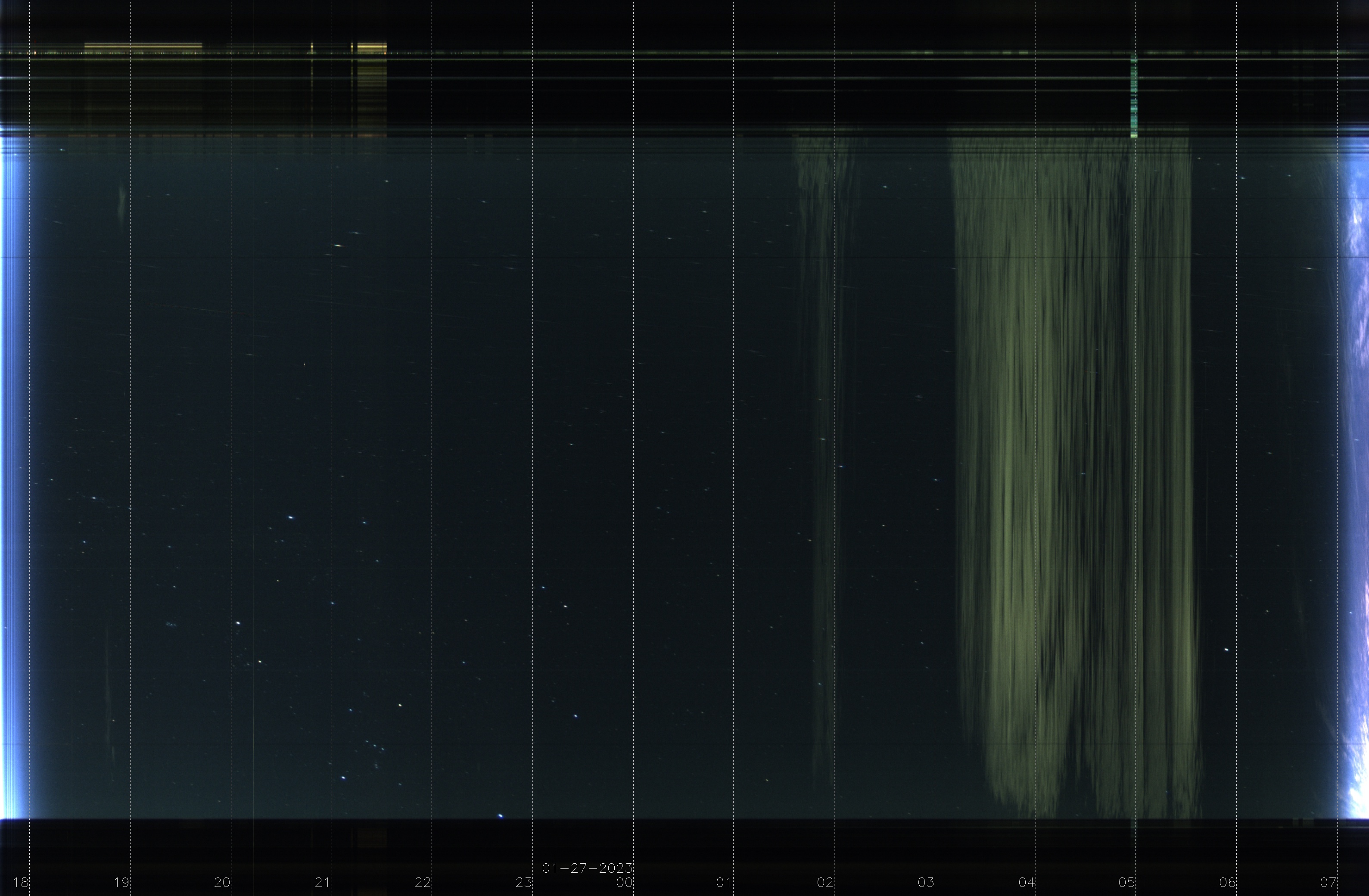Click the 01 hour label
The height and width of the screenshot is (896, 1369).
tap(725, 882)
